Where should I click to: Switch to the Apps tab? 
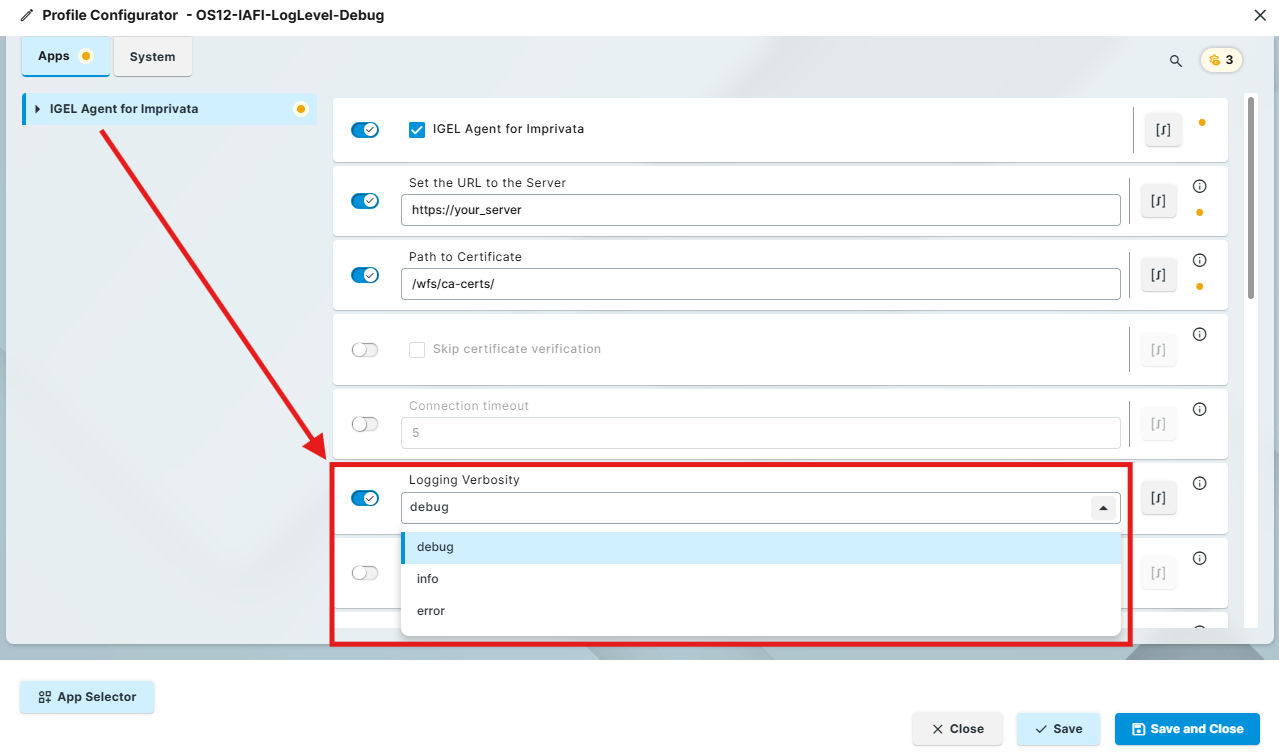click(55, 57)
